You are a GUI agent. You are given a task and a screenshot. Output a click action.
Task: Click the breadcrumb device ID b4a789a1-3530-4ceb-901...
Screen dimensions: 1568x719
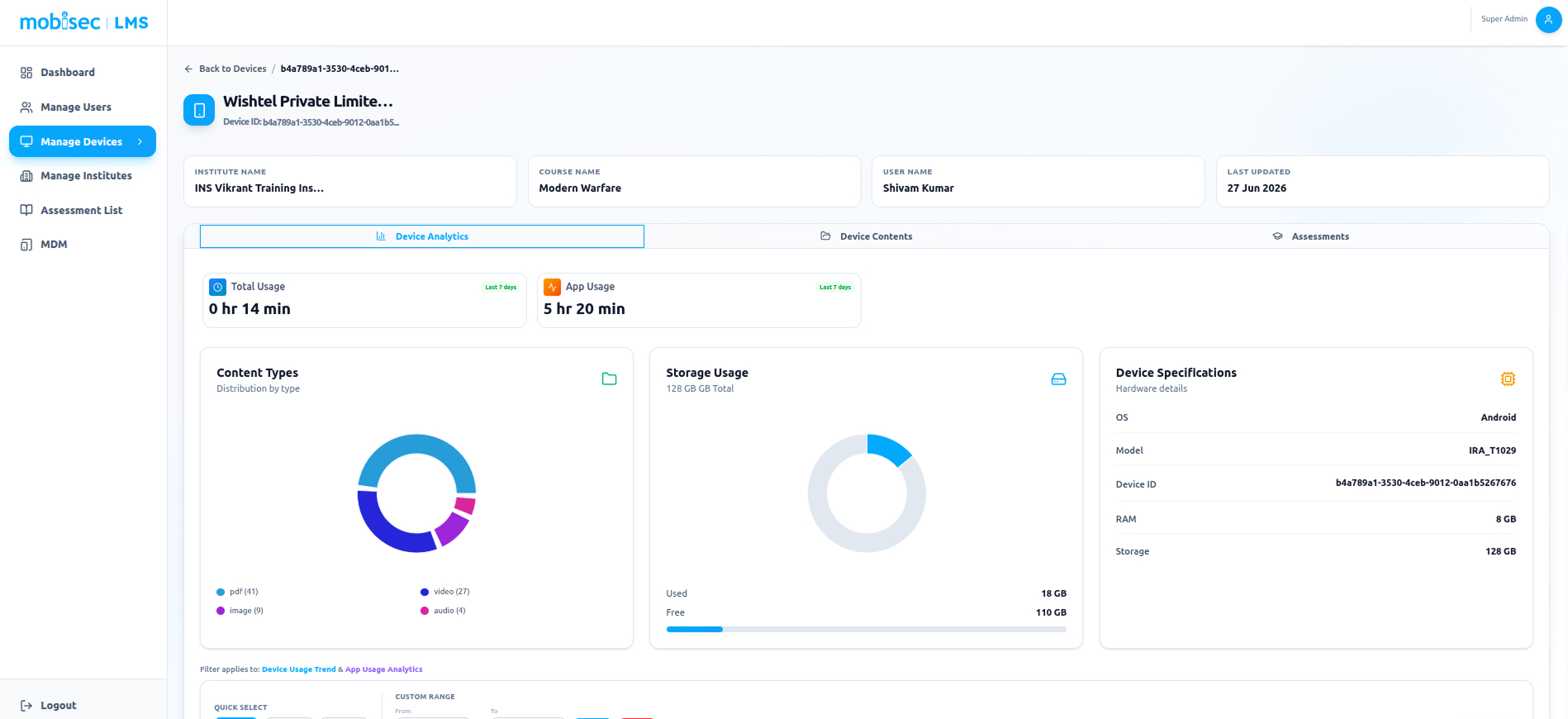pos(340,69)
